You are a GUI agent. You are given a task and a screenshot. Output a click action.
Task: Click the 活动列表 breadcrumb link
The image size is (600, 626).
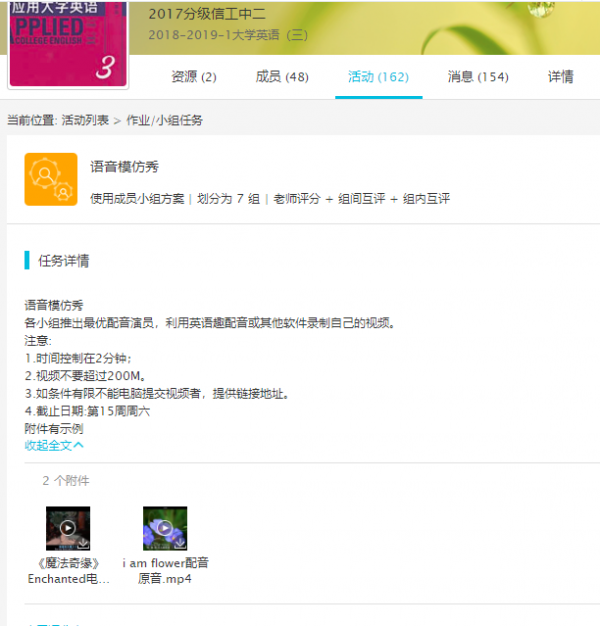tap(85, 120)
